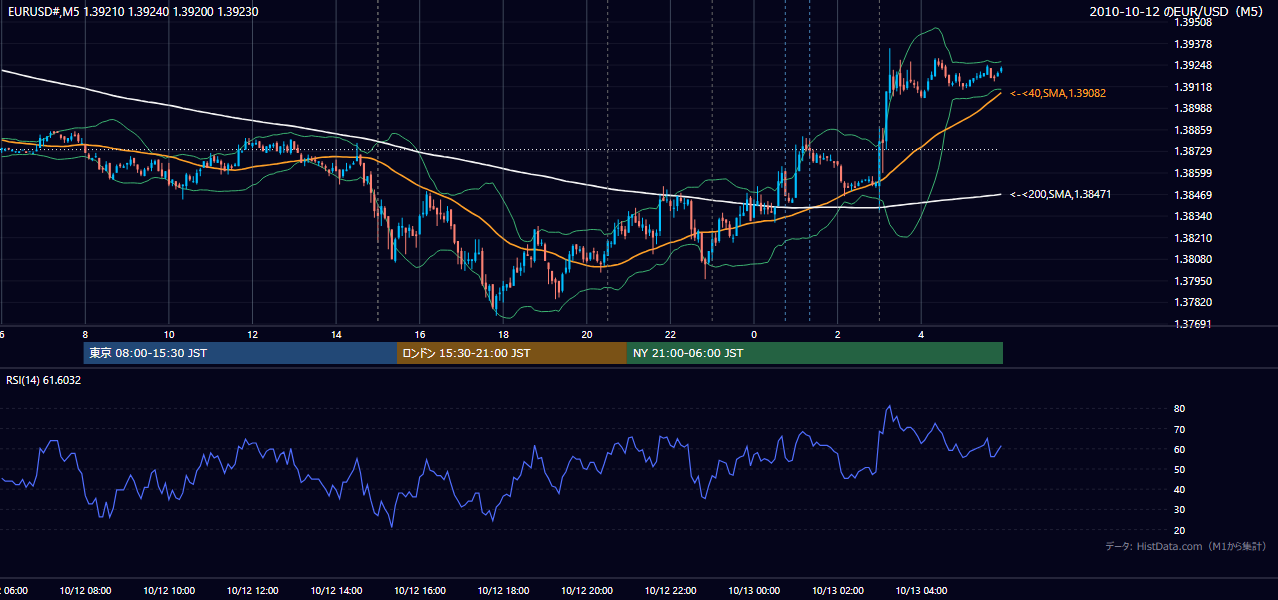1278x600 pixels.
Task: Click the 1.38469 price axis label
Action: [1192, 195]
